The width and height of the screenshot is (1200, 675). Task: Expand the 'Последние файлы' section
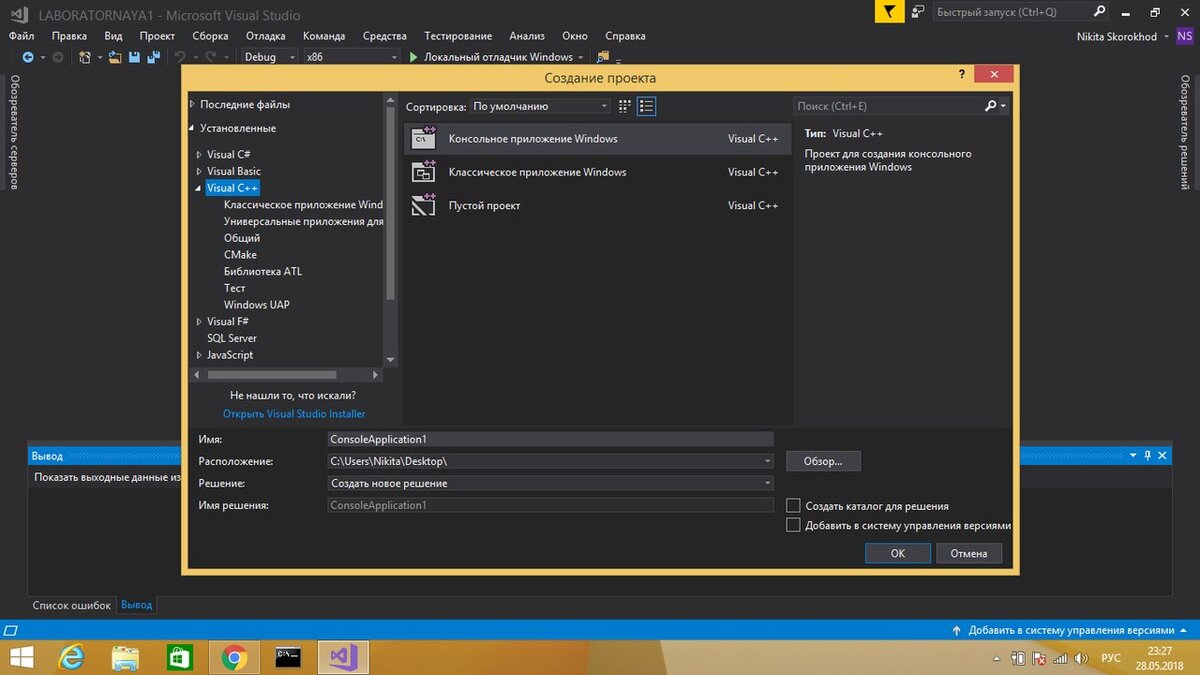pyautogui.click(x=193, y=104)
